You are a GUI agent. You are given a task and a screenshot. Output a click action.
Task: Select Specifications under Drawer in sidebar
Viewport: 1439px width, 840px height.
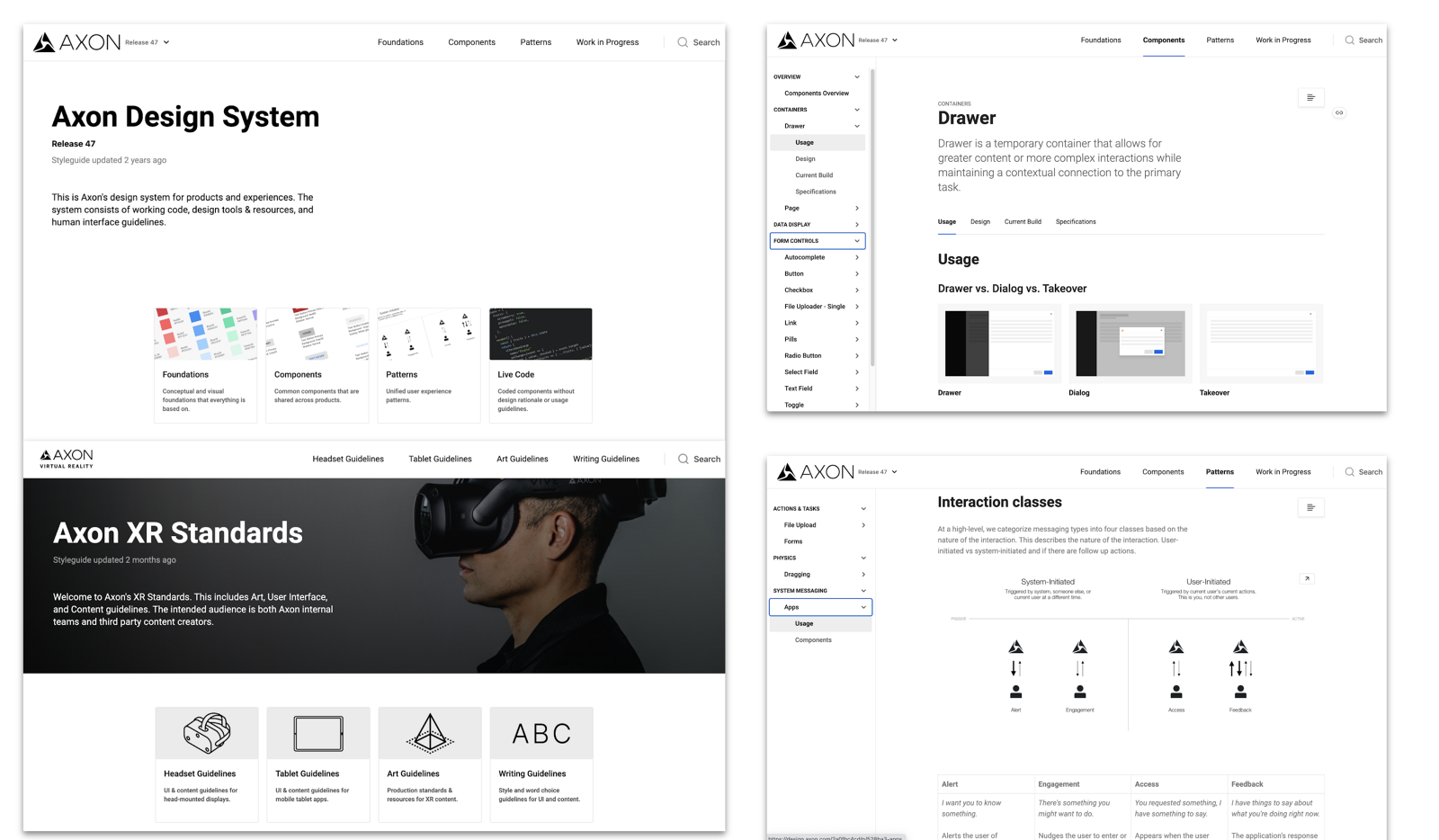816,192
